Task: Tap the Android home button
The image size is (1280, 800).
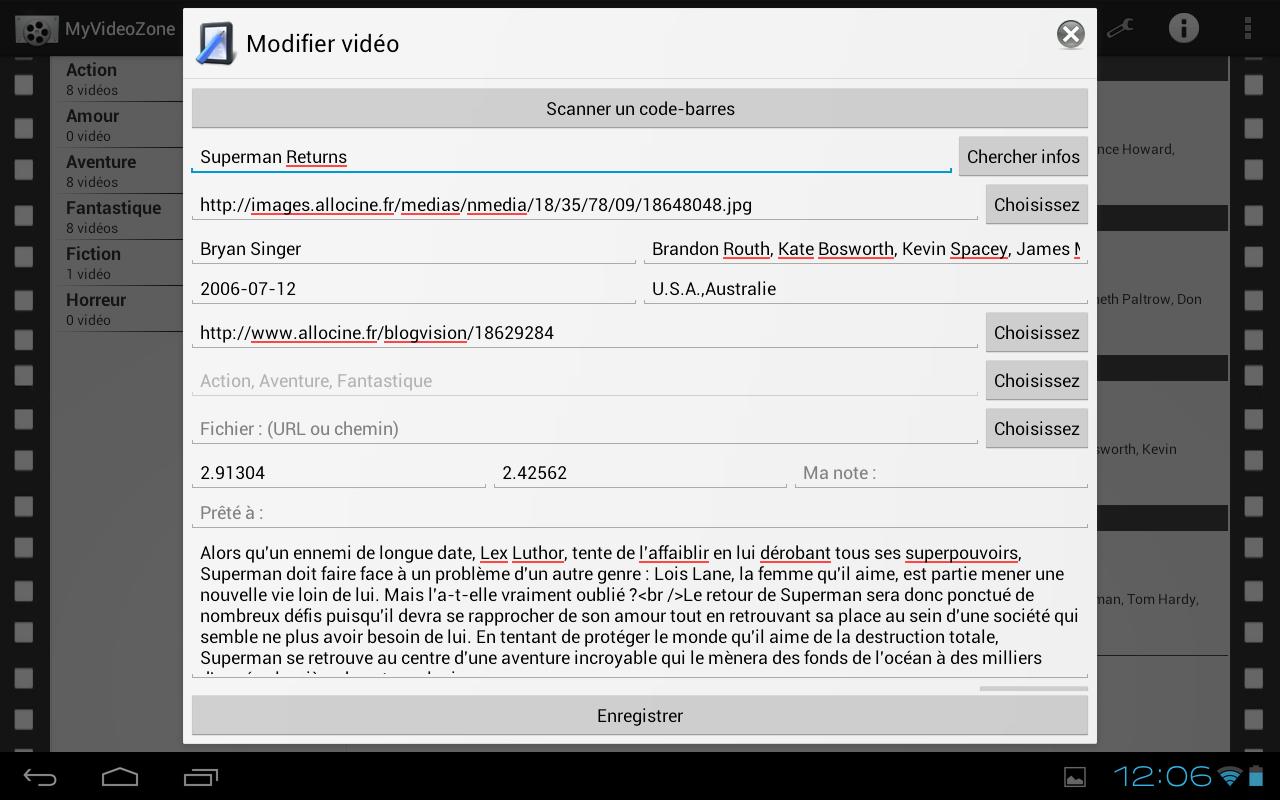Action: click(120, 777)
